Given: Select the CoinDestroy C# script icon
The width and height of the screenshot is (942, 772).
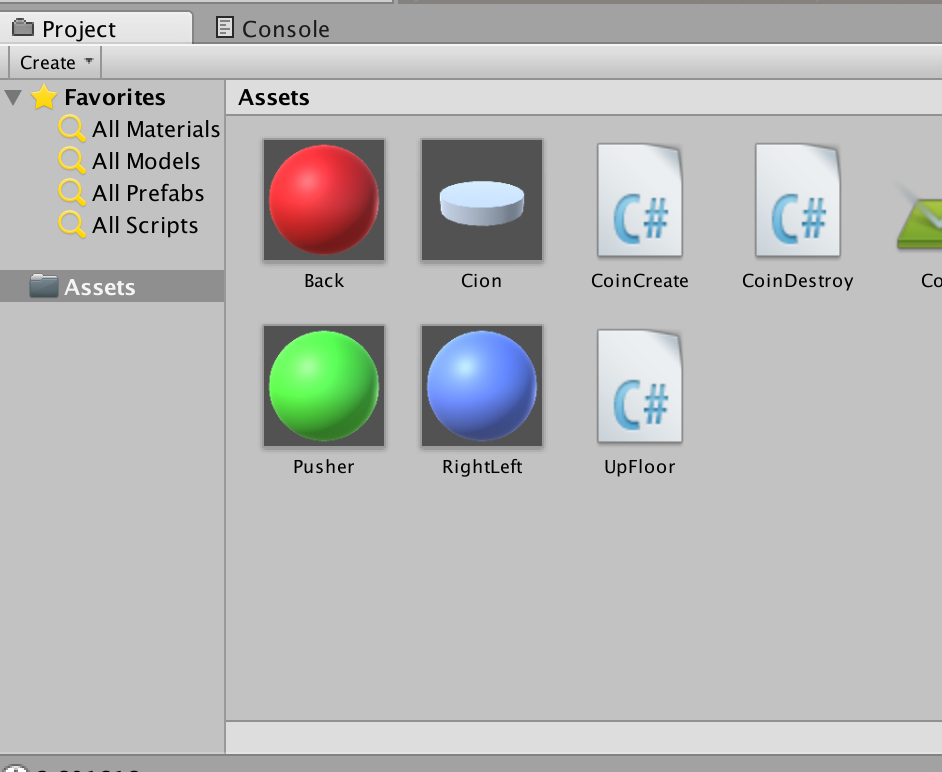Looking at the screenshot, I should tap(798, 200).
